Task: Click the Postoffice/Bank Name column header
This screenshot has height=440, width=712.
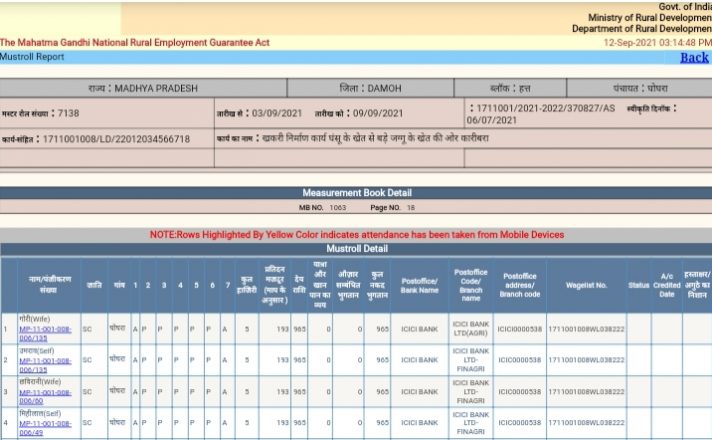Action: [419, 286]
